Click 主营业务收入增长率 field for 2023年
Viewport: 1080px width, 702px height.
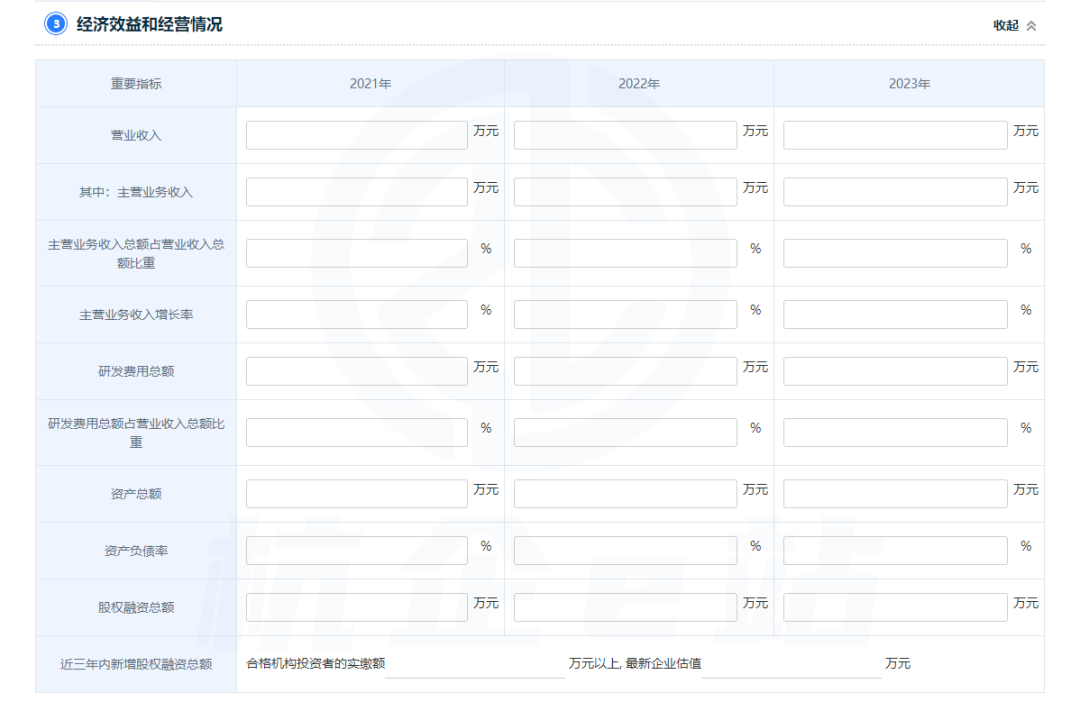click(895, 314)
